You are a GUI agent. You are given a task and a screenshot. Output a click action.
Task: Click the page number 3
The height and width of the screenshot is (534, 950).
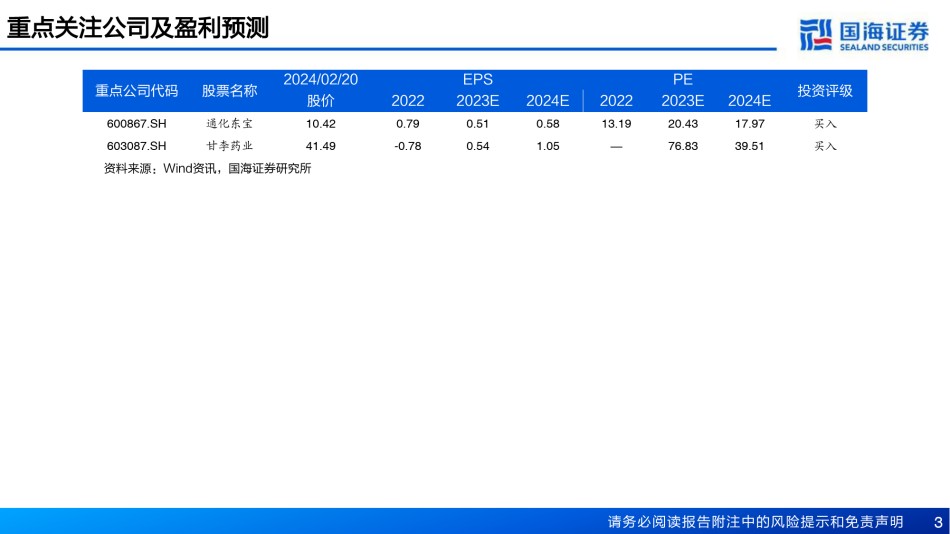tap(938, 522)
